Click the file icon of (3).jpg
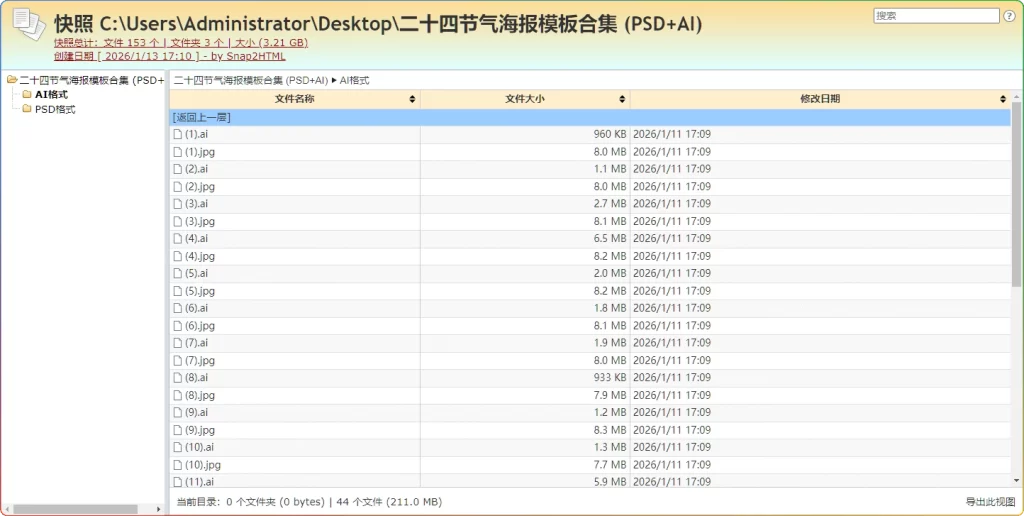 pyautogui.click(x=178, y=221)
